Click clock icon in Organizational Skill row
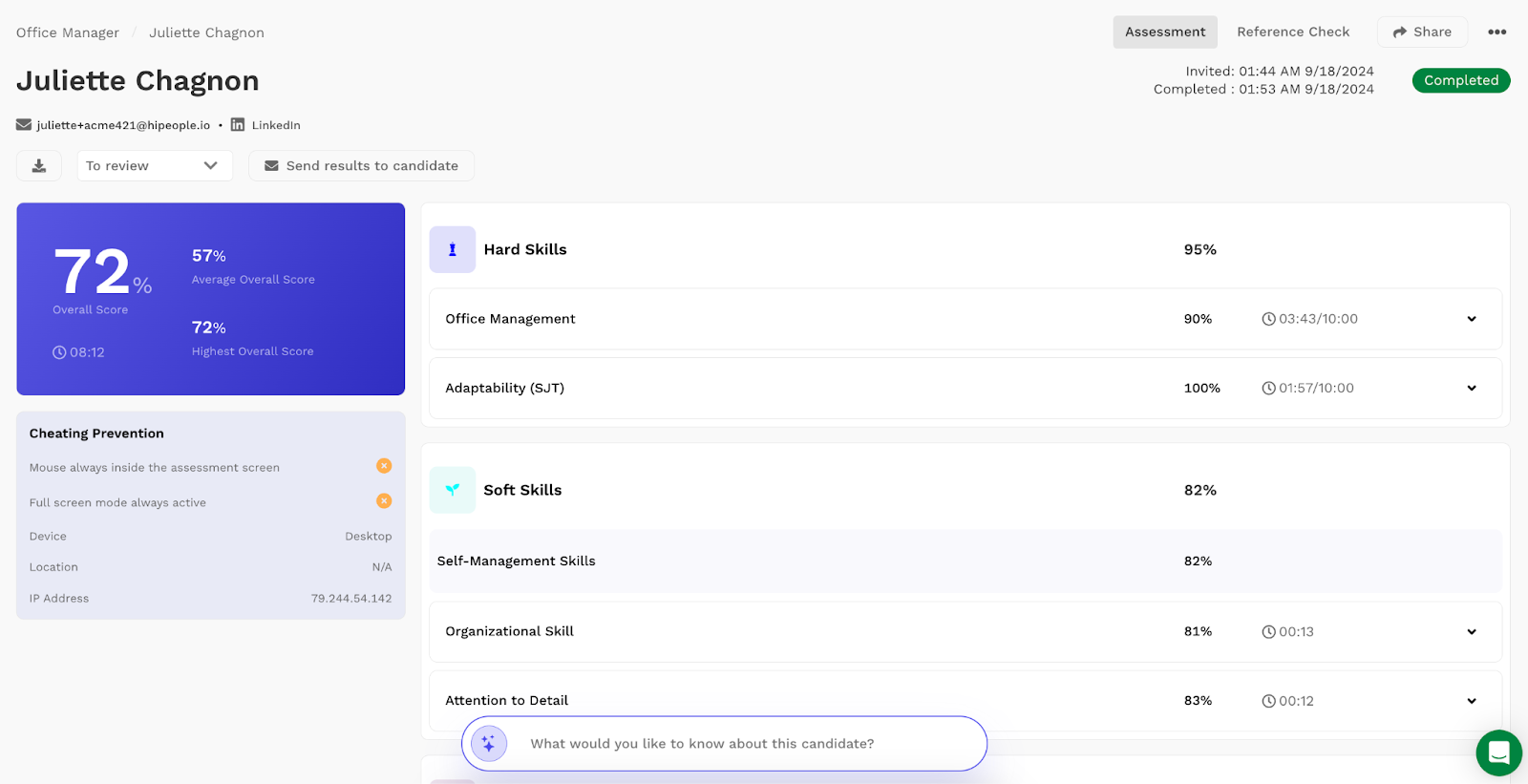1528x784 pixels. 1268,632
